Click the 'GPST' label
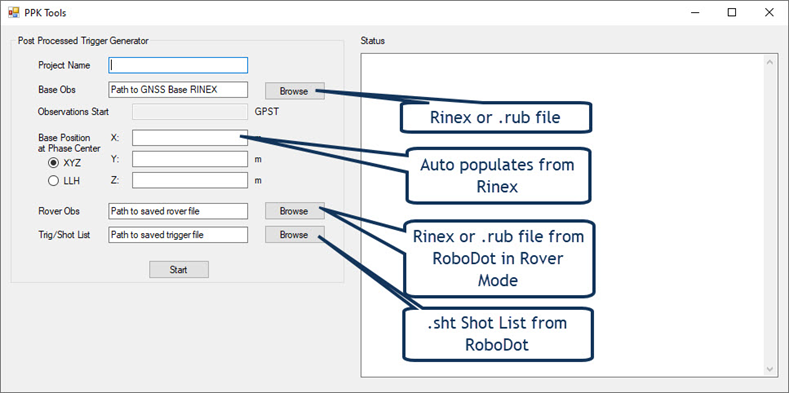The height and width of the screenshot is (393, 789). click(x=267, y=112)
